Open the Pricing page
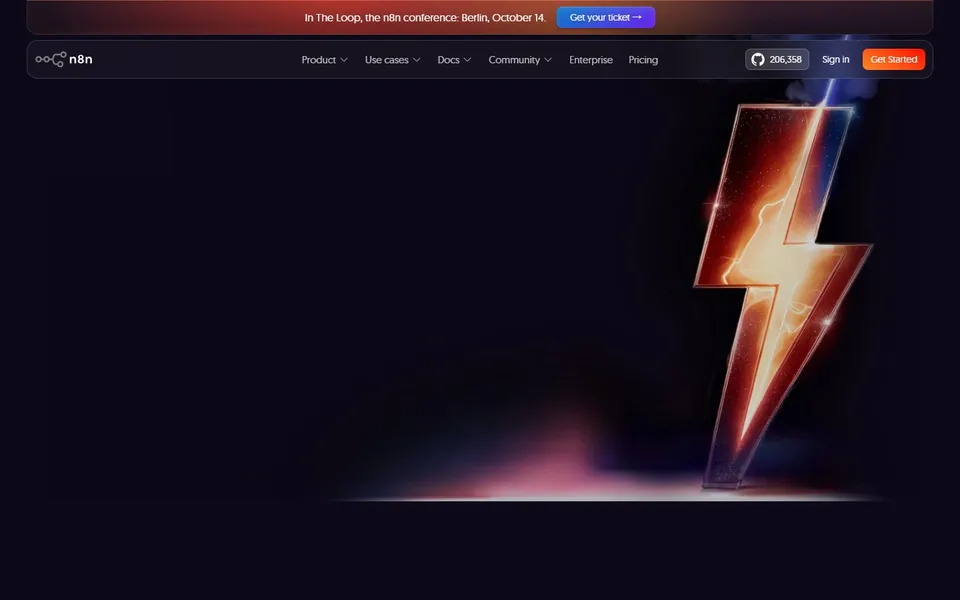The image size is (960, 600). (643, 60)
